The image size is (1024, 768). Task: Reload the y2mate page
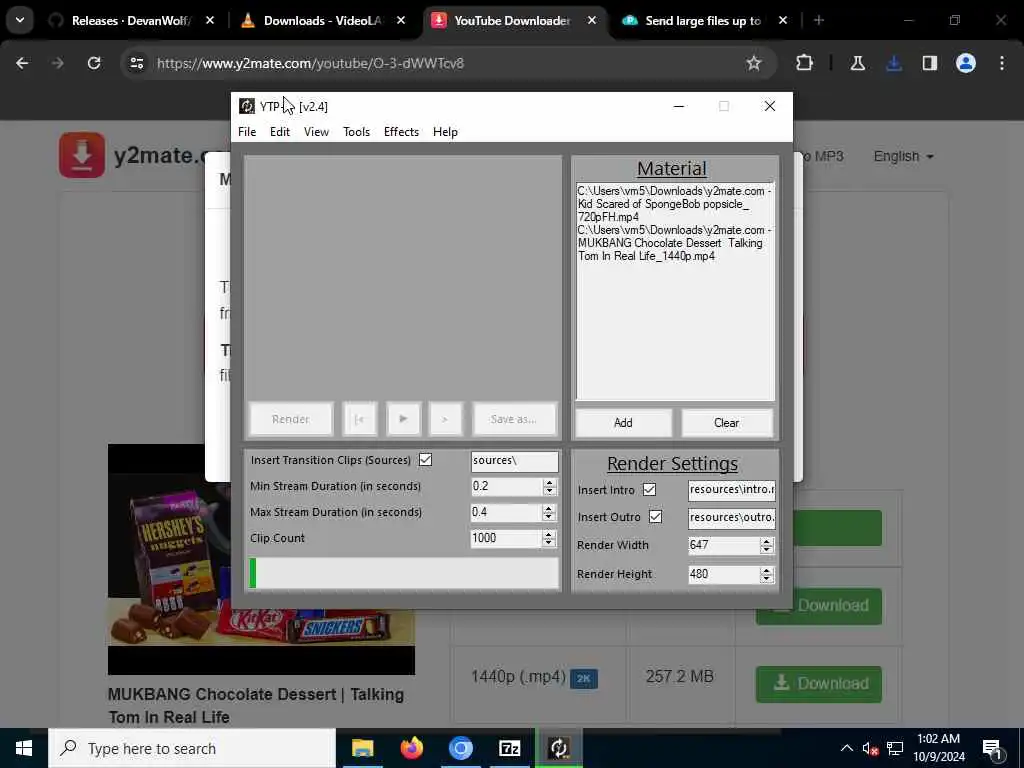click(x=94, y=63)
